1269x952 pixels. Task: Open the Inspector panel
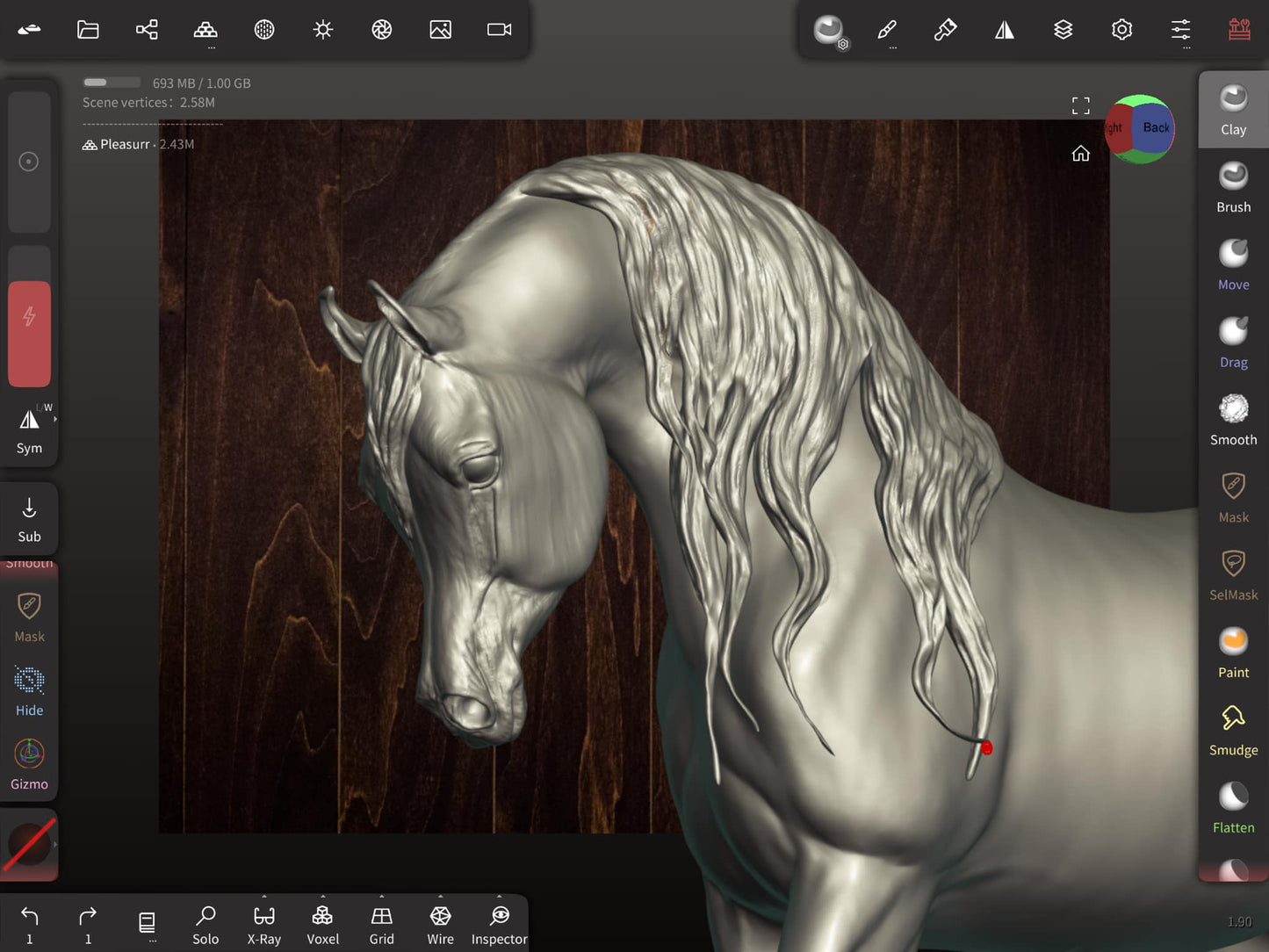(500, 925)
